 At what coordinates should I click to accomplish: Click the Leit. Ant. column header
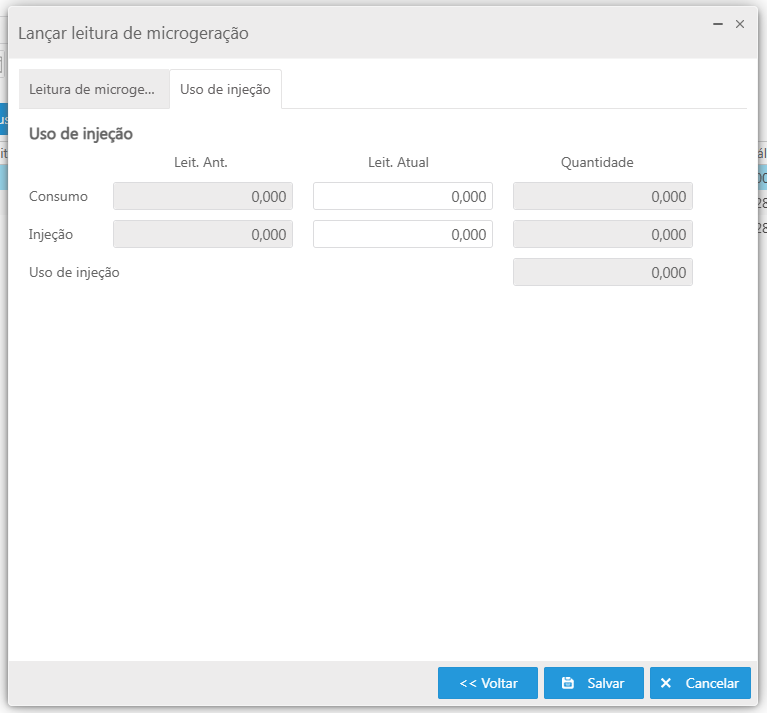(x=201, y=162)
